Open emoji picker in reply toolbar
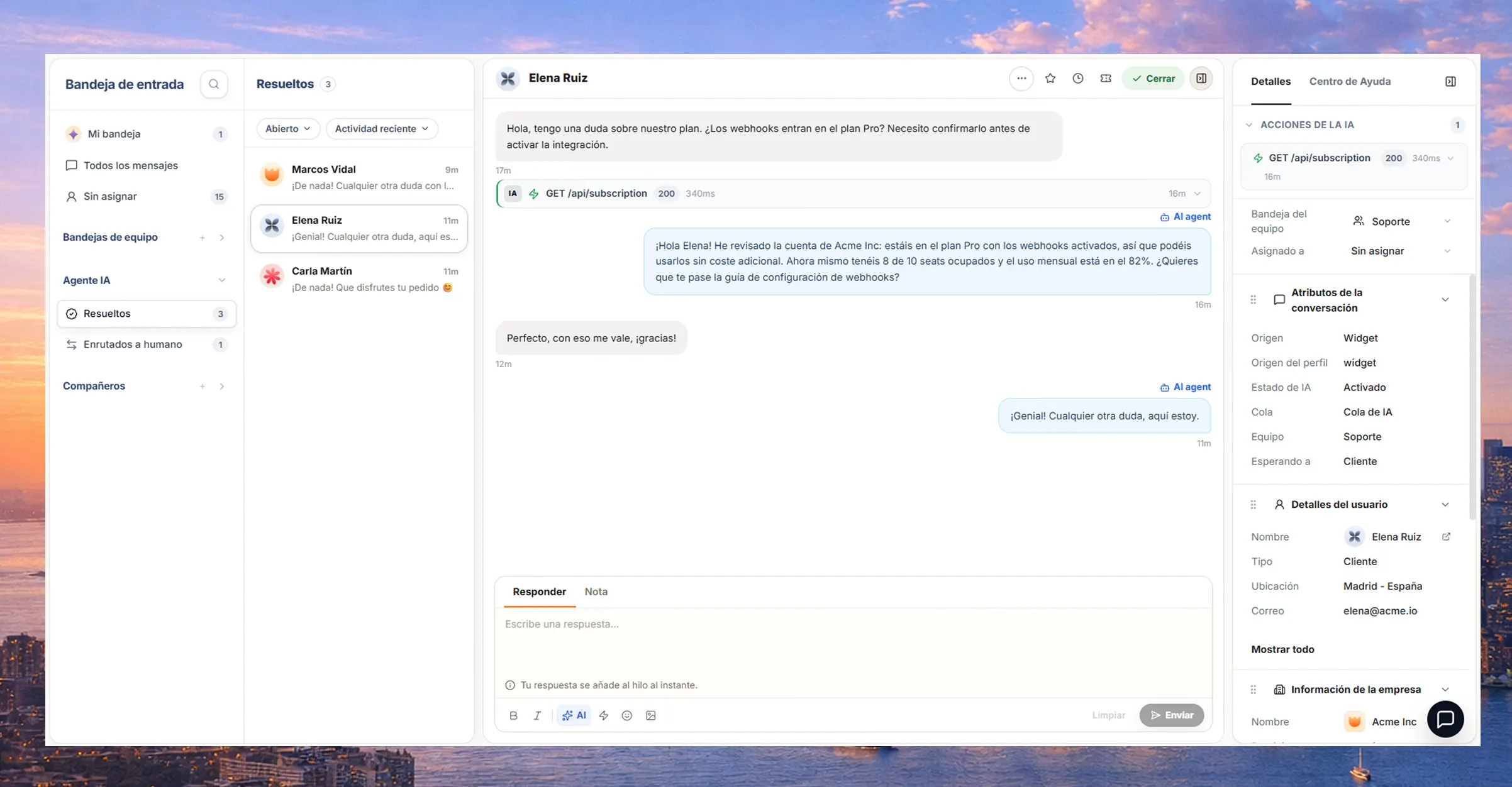 627,715
